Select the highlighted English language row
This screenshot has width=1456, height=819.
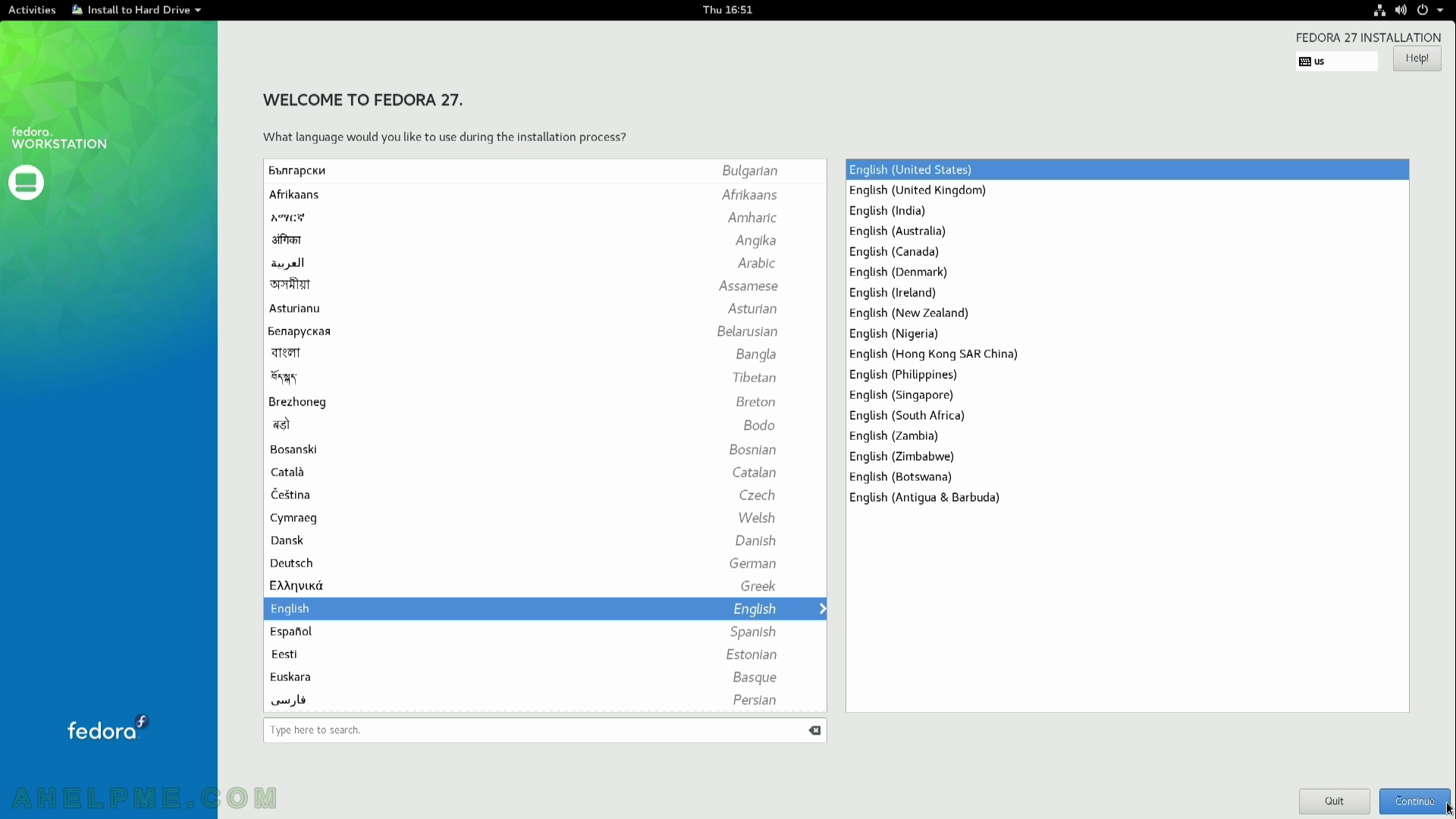[x=544, y=609]
